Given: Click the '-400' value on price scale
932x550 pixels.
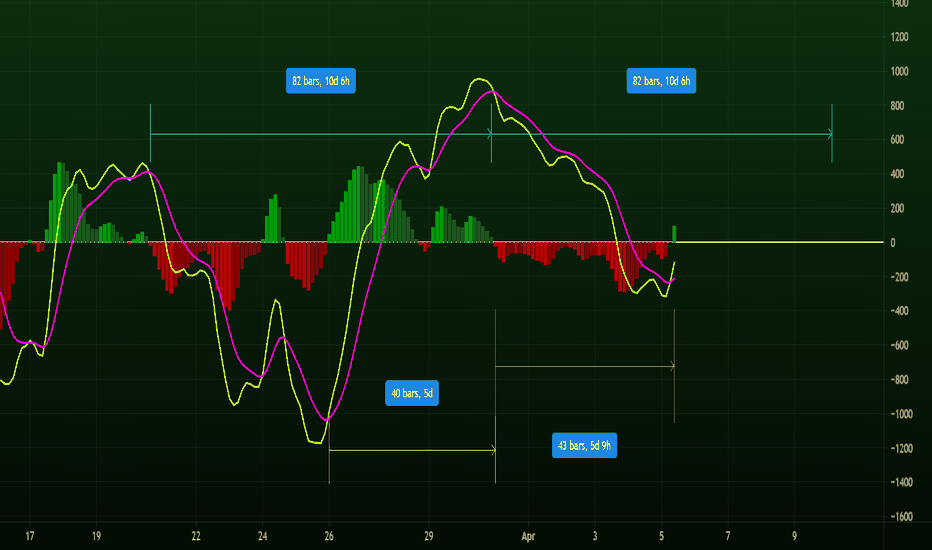Looking at the screenshot, I should [899, 311].
